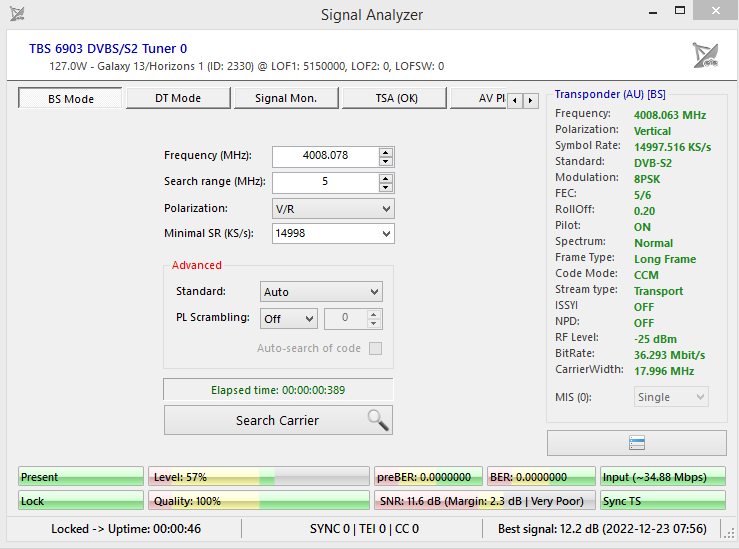Click the TBS 6903 DVBS/S2 Tuner 0 title
The height and width of the screenshot is (549, 739).
(x=108, y=49)
